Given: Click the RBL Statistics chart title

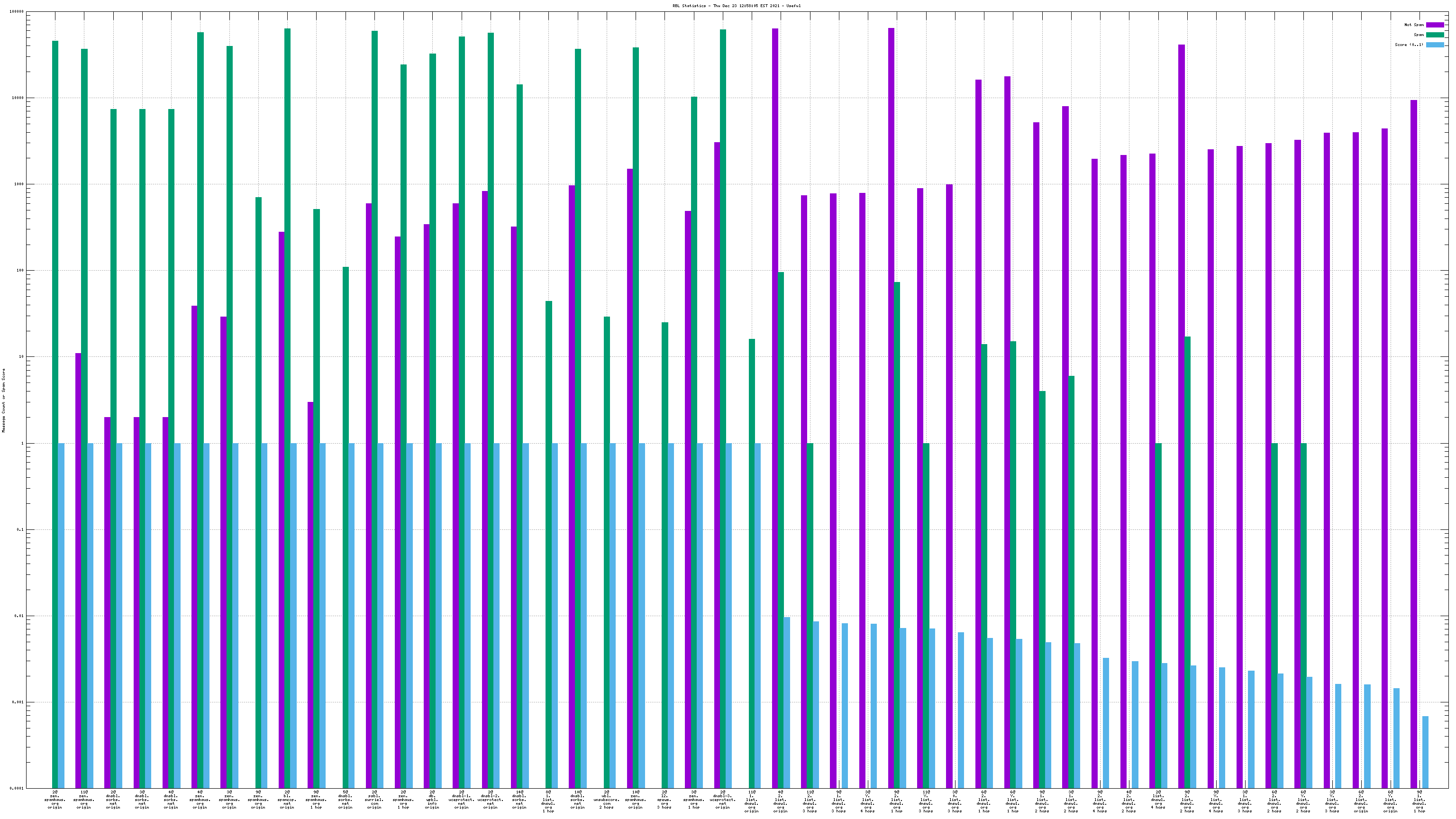Looking at the screenshot, I should (736, 6).
